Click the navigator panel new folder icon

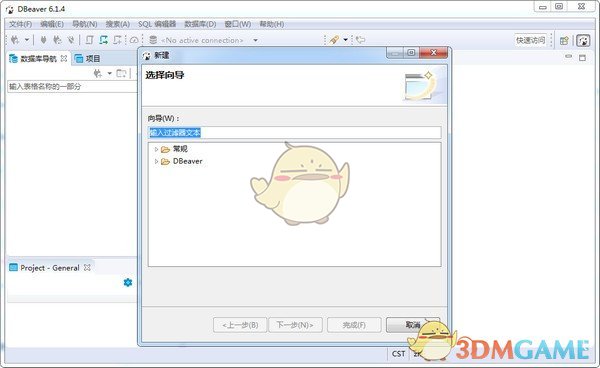click(x=121, y=73)
